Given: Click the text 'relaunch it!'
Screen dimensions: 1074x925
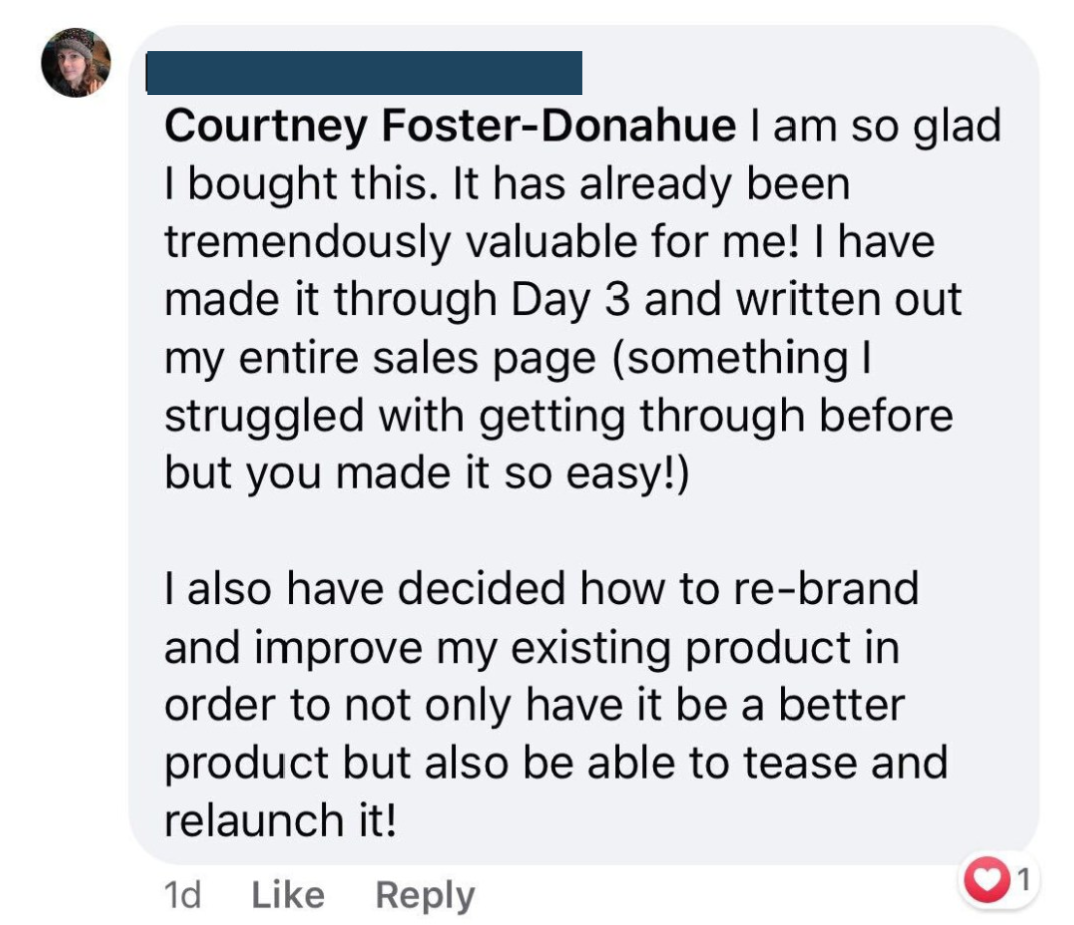Looking at the screenshot, I should [280, 821].
